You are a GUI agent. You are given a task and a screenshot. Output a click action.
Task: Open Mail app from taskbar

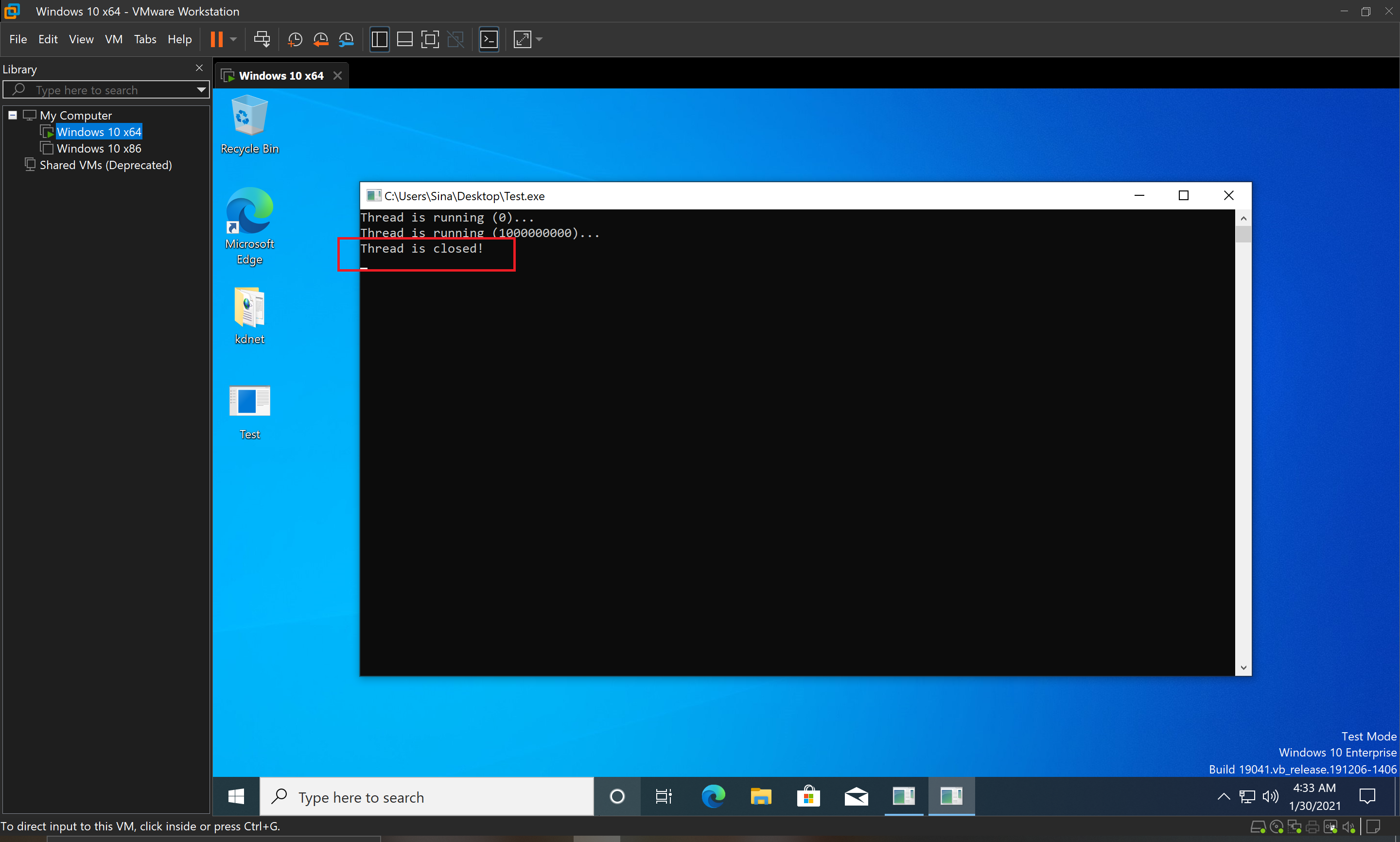(x=856, y=797)
